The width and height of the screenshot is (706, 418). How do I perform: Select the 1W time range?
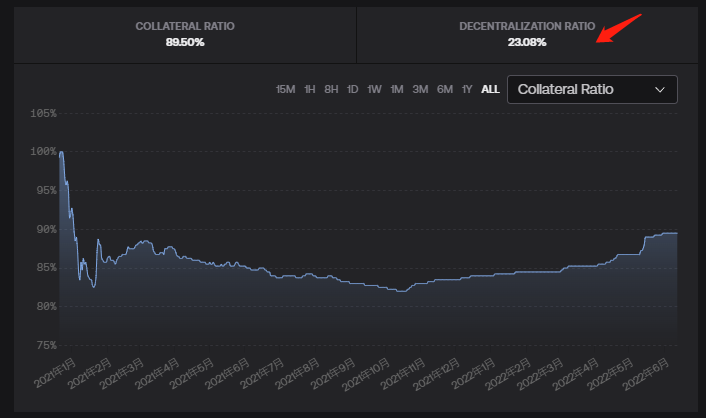click(374, 89)
